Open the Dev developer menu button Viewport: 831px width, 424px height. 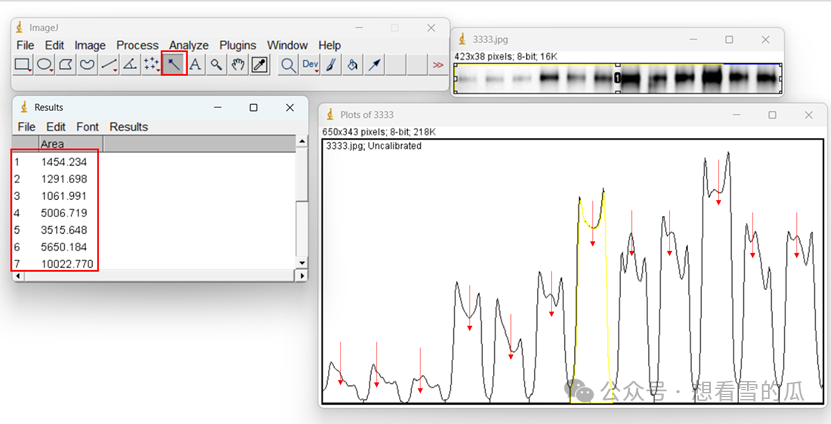click(x=310, y=65)
